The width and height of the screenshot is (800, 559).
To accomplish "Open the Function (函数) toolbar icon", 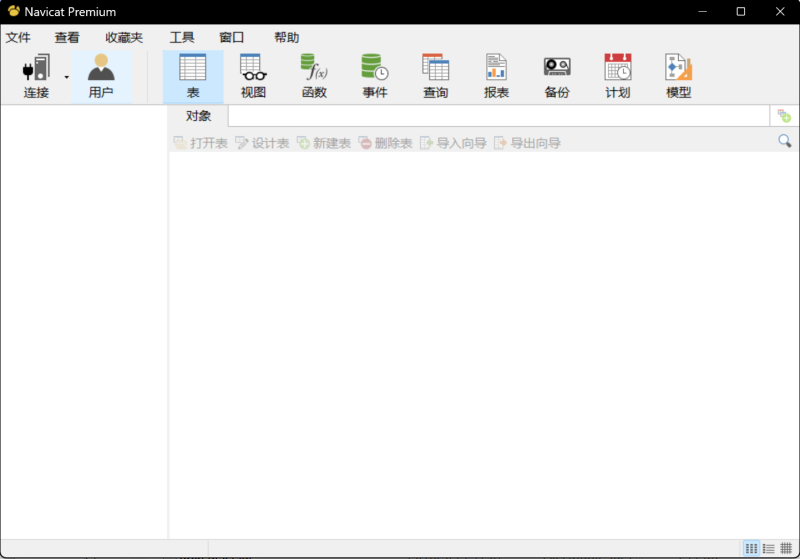I will (x=314, y=77).
